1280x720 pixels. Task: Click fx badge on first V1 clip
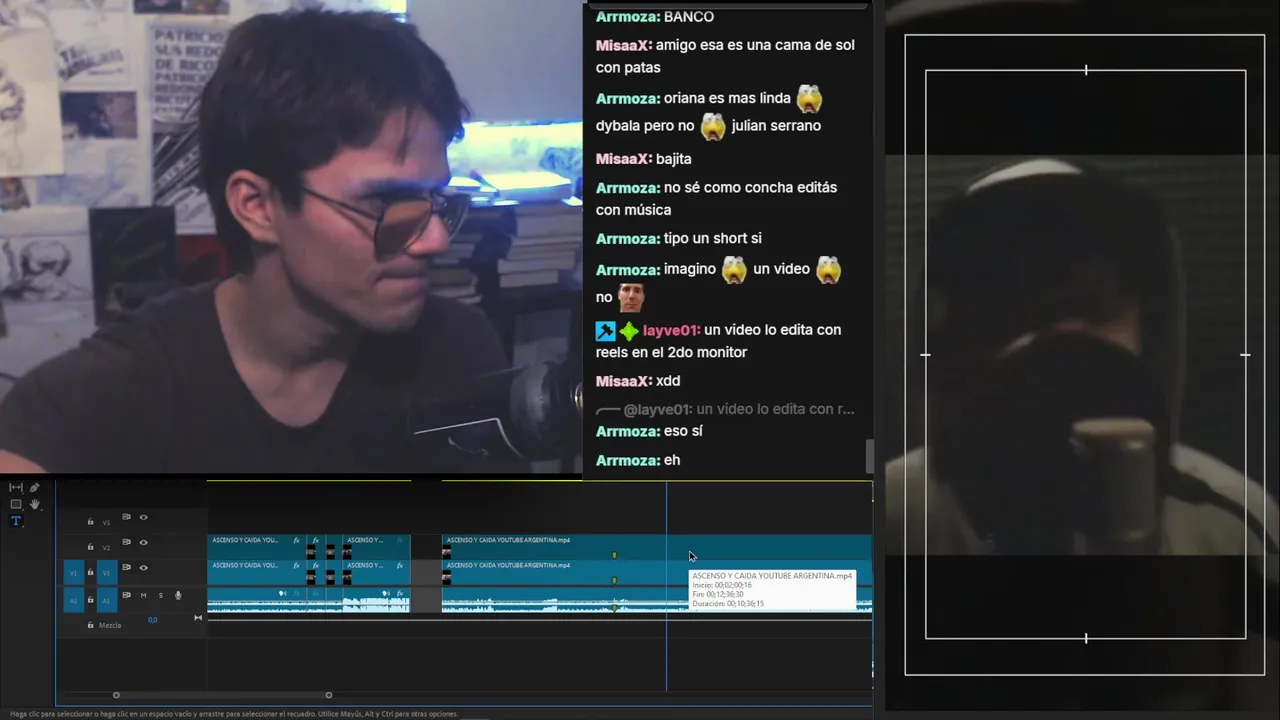click(x=297, y=565)
